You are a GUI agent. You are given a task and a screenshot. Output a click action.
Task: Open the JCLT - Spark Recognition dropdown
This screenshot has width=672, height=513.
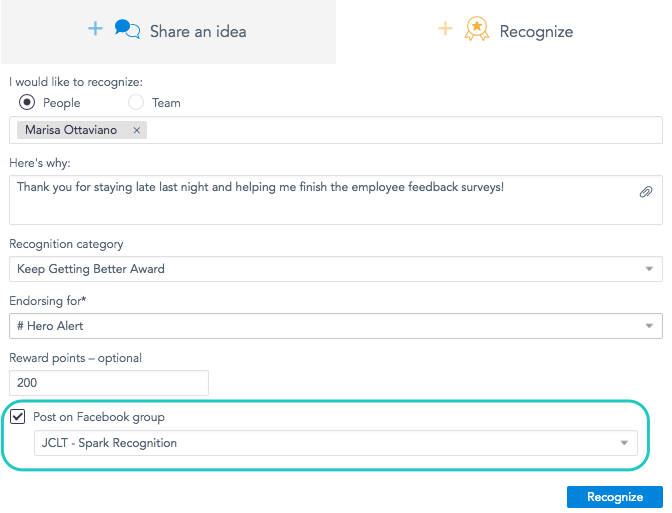click(336, 443)
